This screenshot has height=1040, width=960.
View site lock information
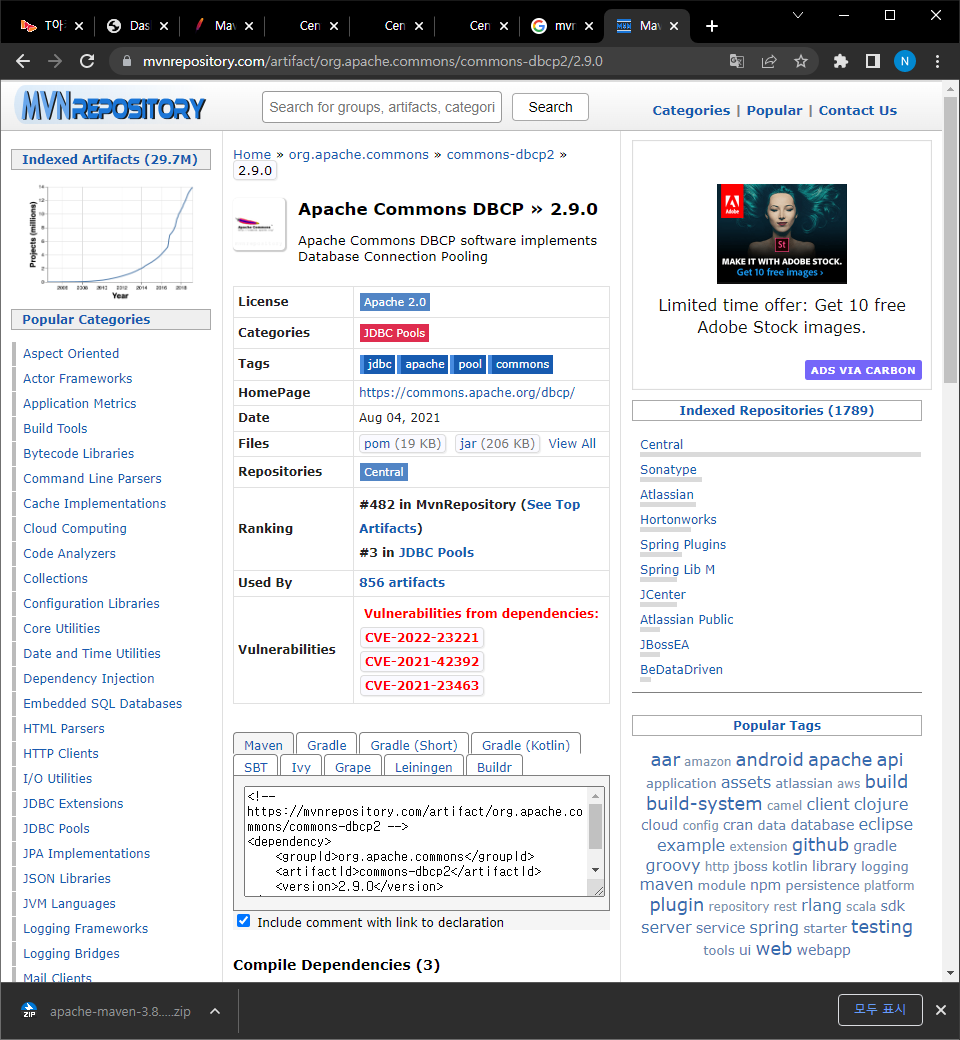click(x=126, y=62)
